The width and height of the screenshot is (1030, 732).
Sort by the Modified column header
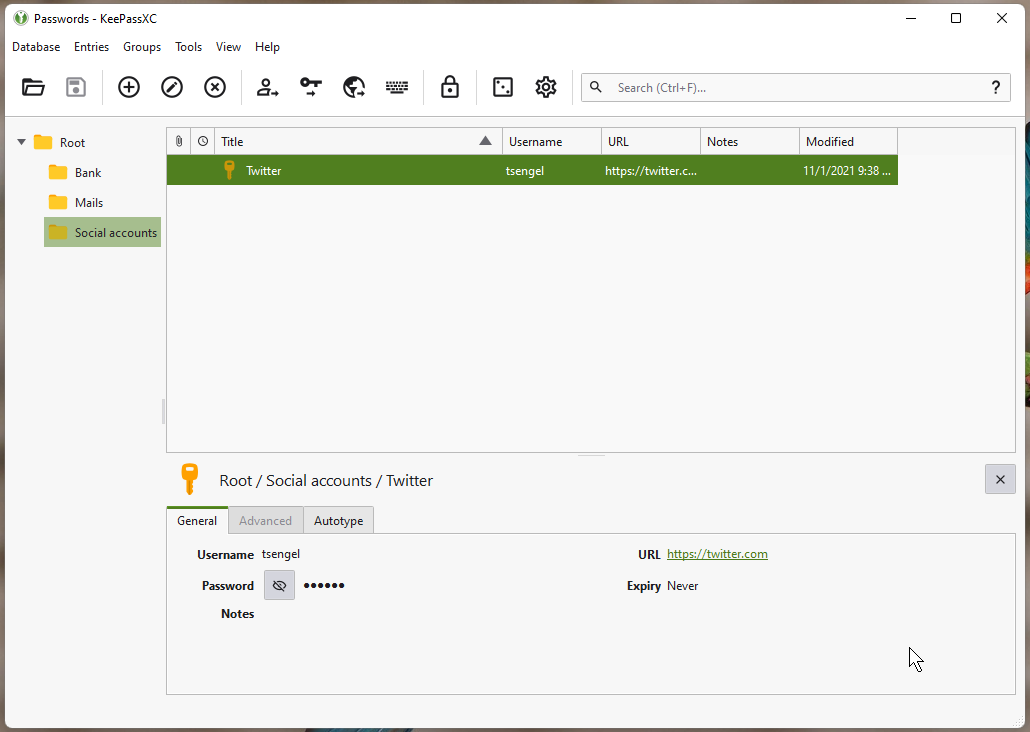[x=848, y=141]
